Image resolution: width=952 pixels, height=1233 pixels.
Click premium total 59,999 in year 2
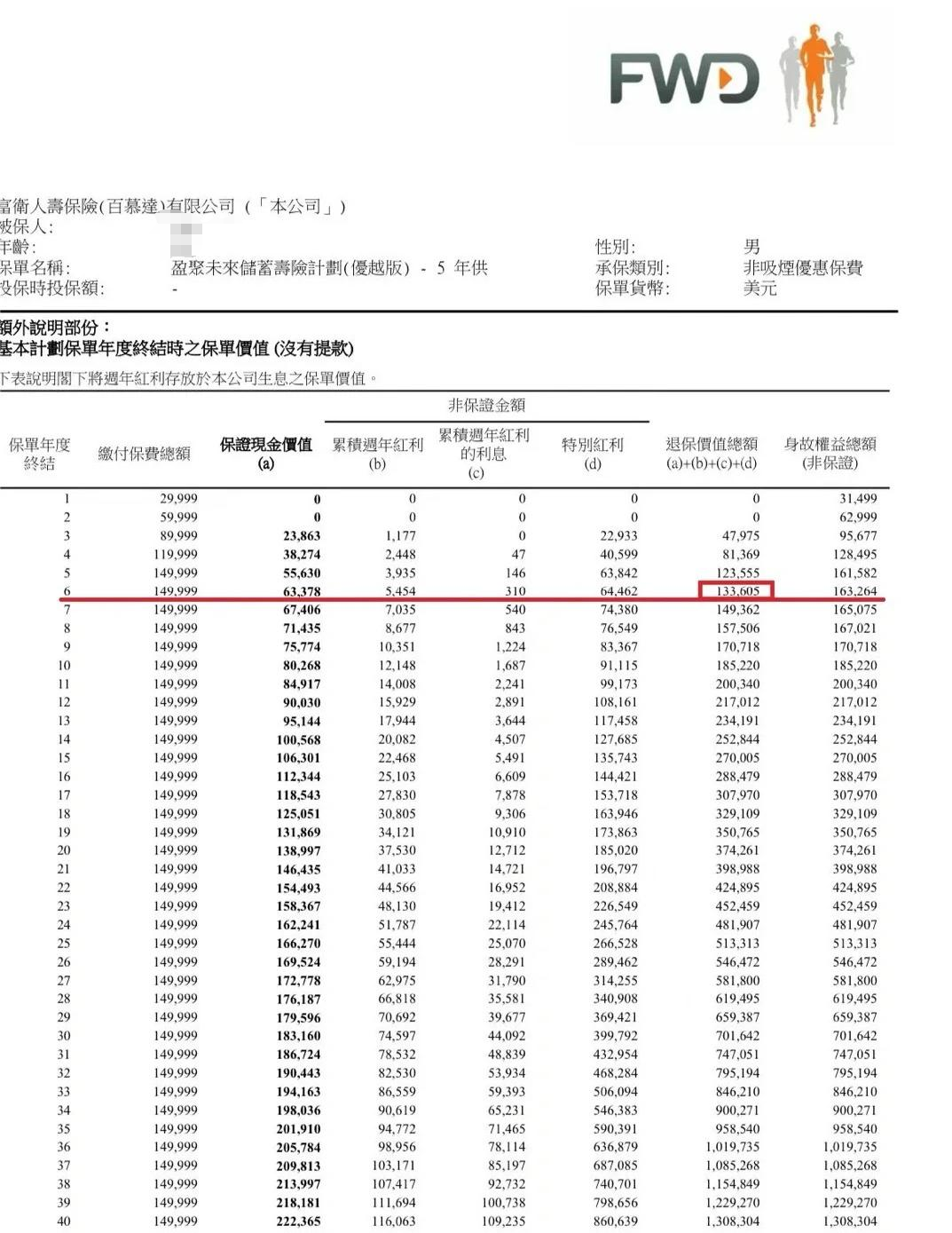178,517
